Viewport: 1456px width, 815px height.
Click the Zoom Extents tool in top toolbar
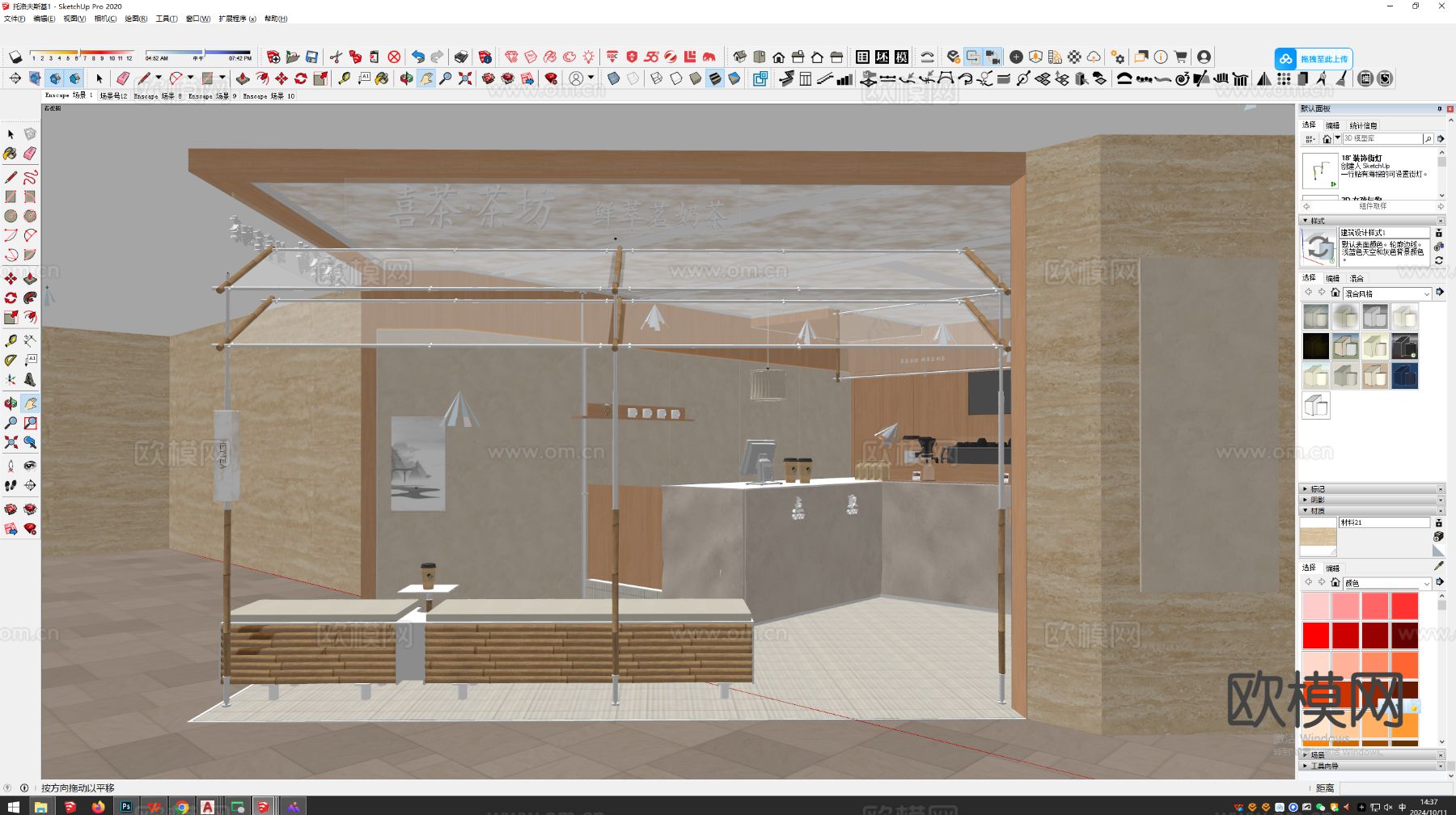pos(465,78)
